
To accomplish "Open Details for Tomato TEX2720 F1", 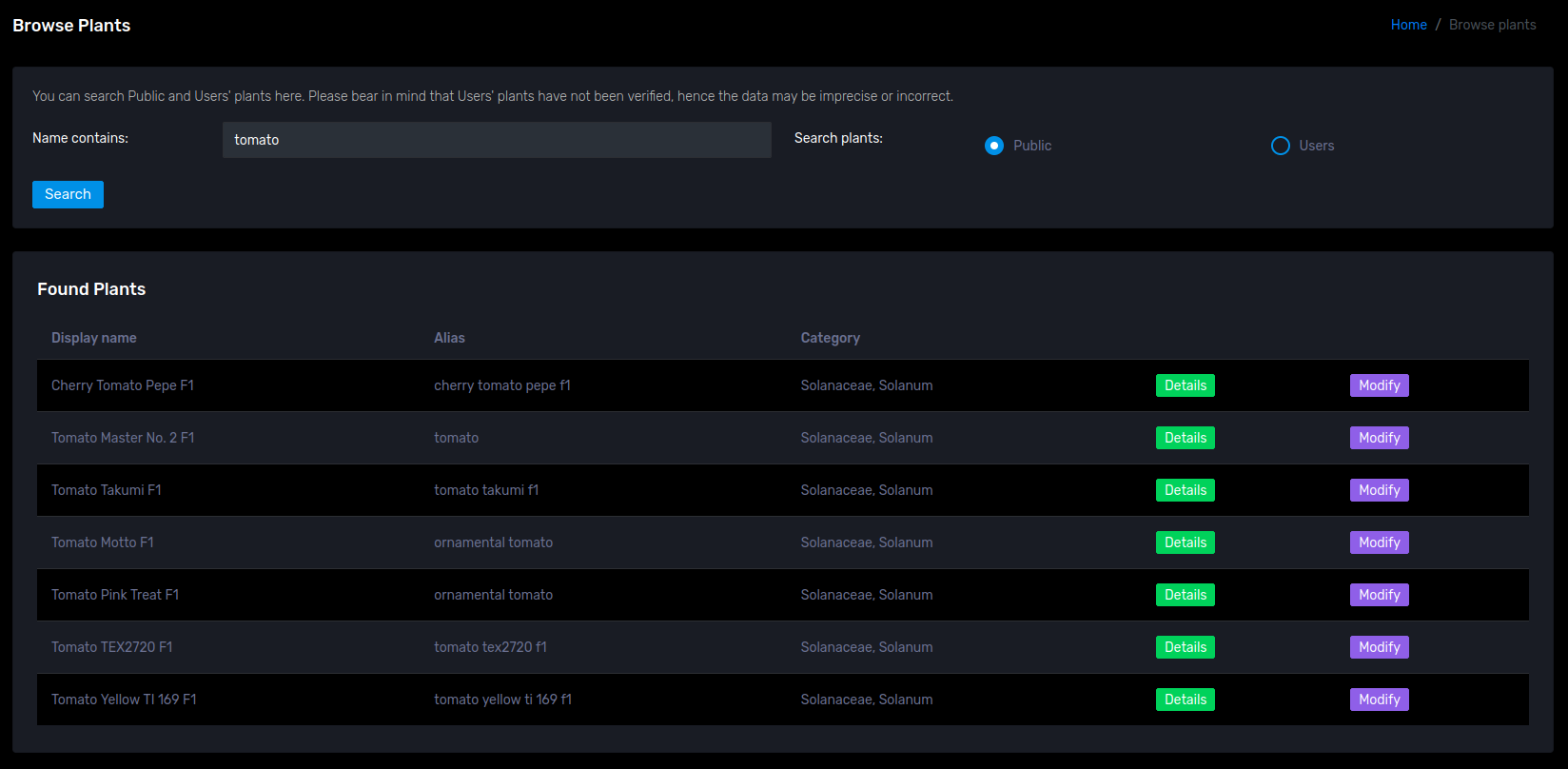I will pyautogui.click(x=1185, y=647).
